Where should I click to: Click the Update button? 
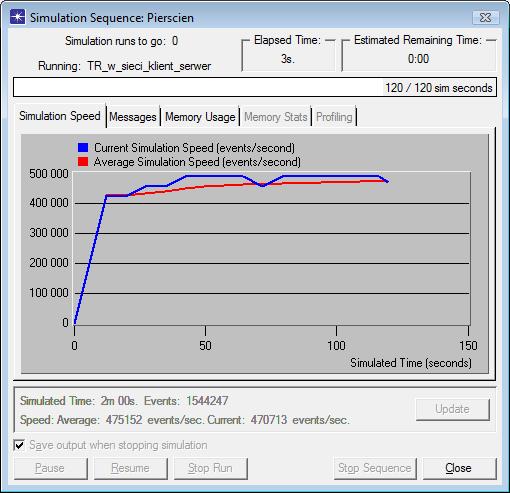click(452, 409)
